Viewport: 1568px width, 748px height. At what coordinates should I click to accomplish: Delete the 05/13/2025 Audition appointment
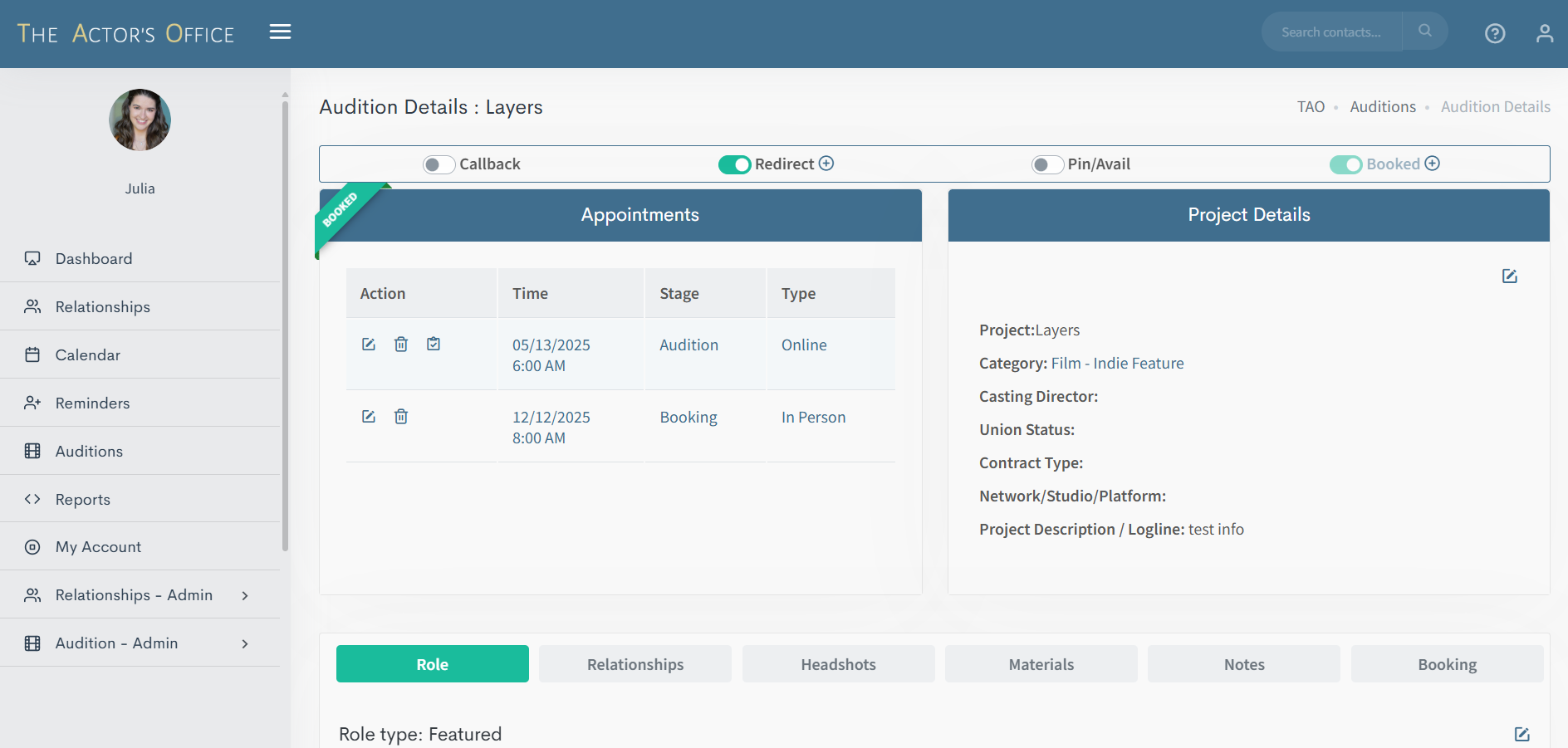coord(401,345)
